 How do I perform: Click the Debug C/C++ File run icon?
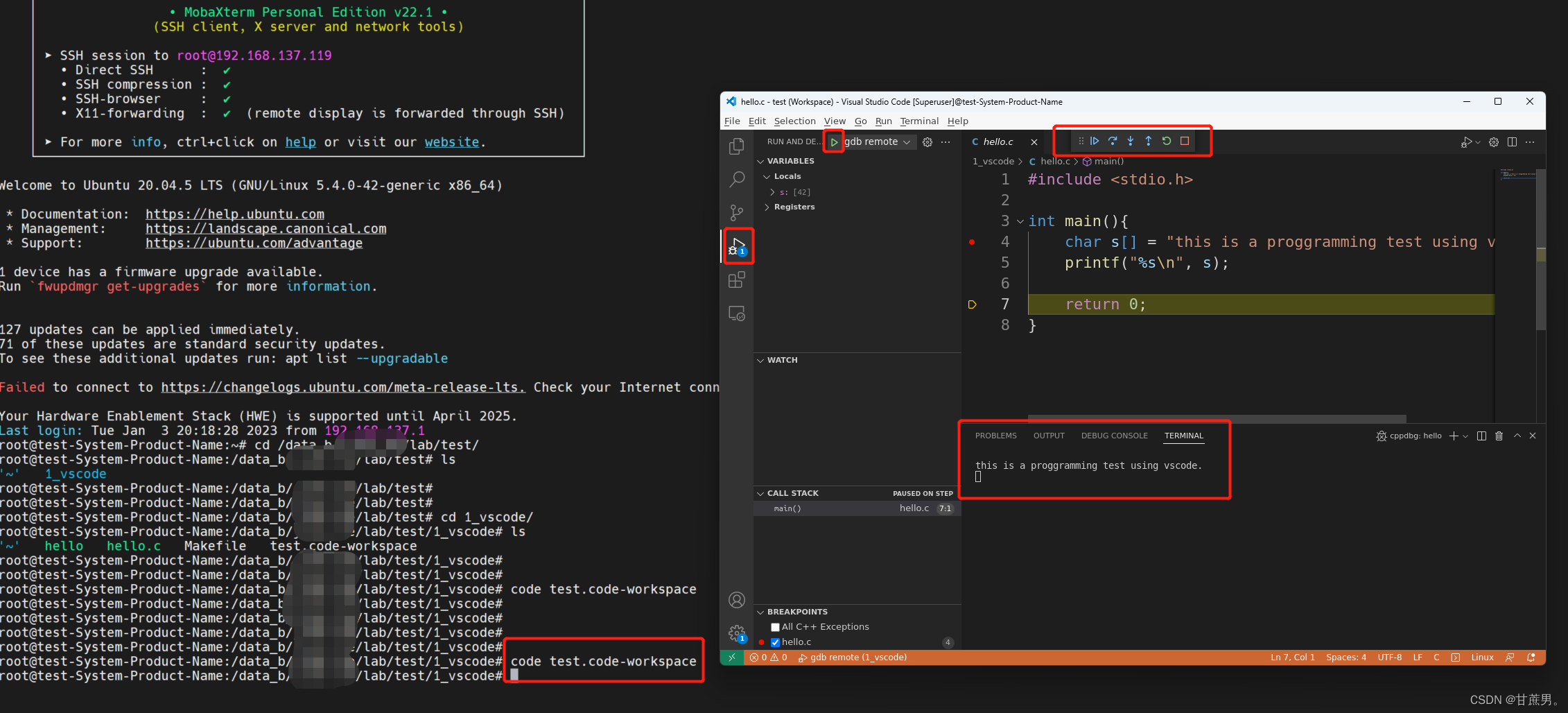pyautogui.click(x=1466, y=141)
